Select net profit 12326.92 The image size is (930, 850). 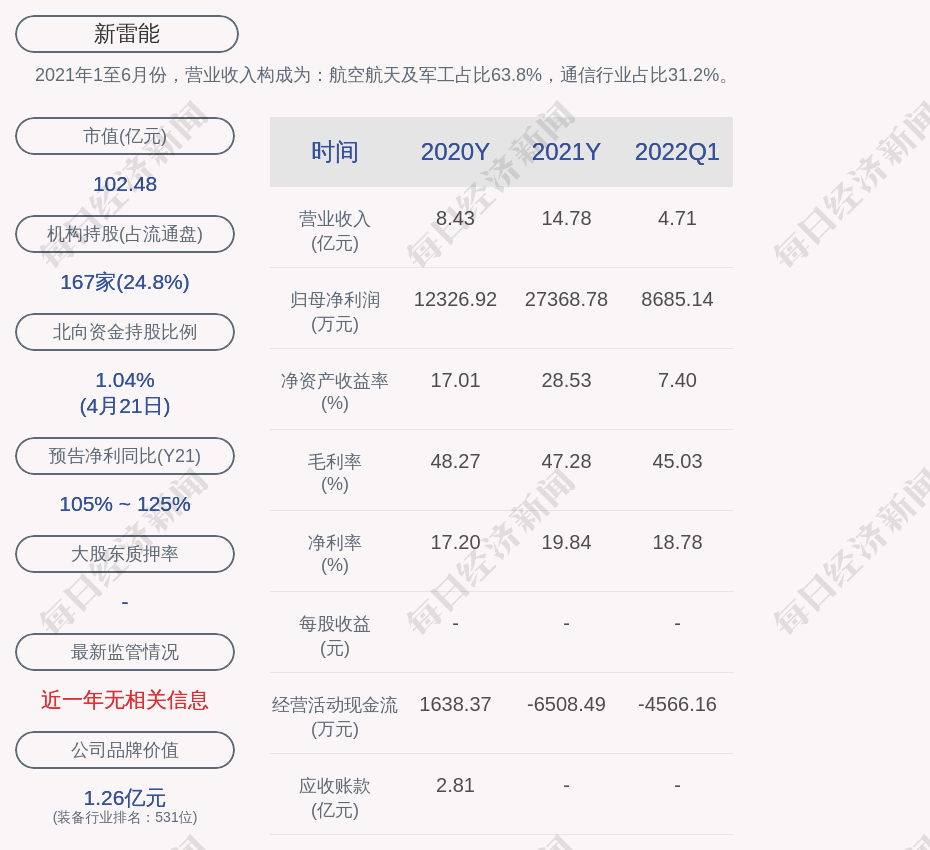tap(456, 300)
